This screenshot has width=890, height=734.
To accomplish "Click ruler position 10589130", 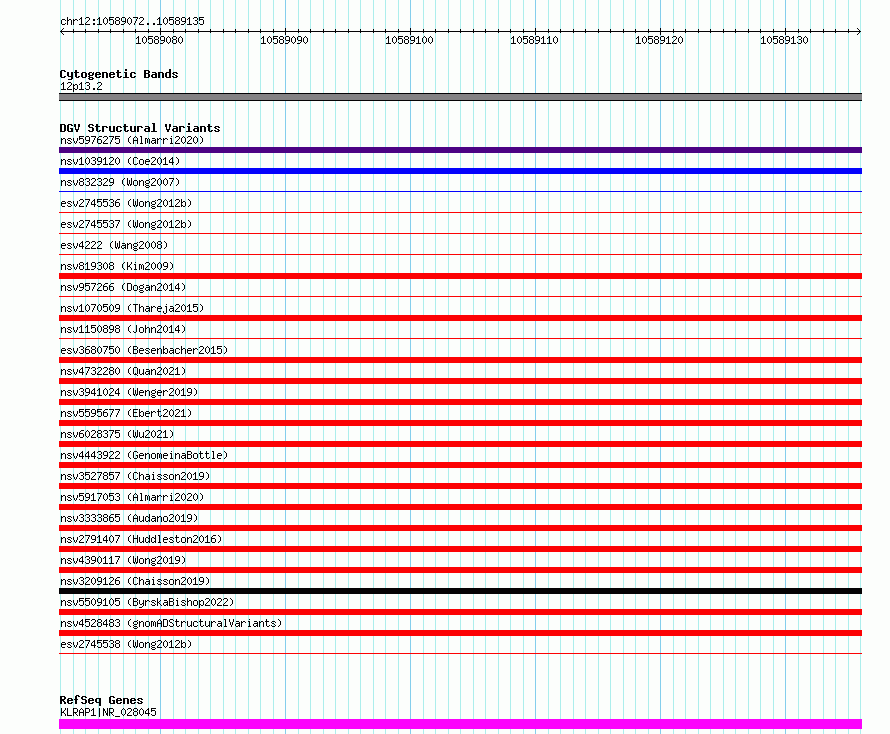I will tap(784, 40).
